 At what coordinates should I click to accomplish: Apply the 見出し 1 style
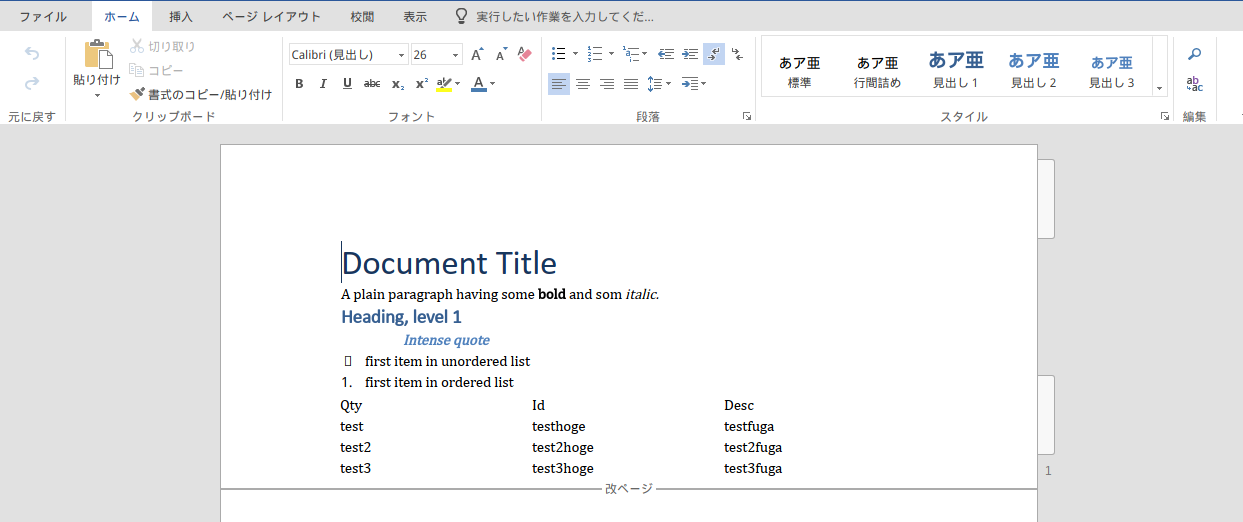(956, 69)
